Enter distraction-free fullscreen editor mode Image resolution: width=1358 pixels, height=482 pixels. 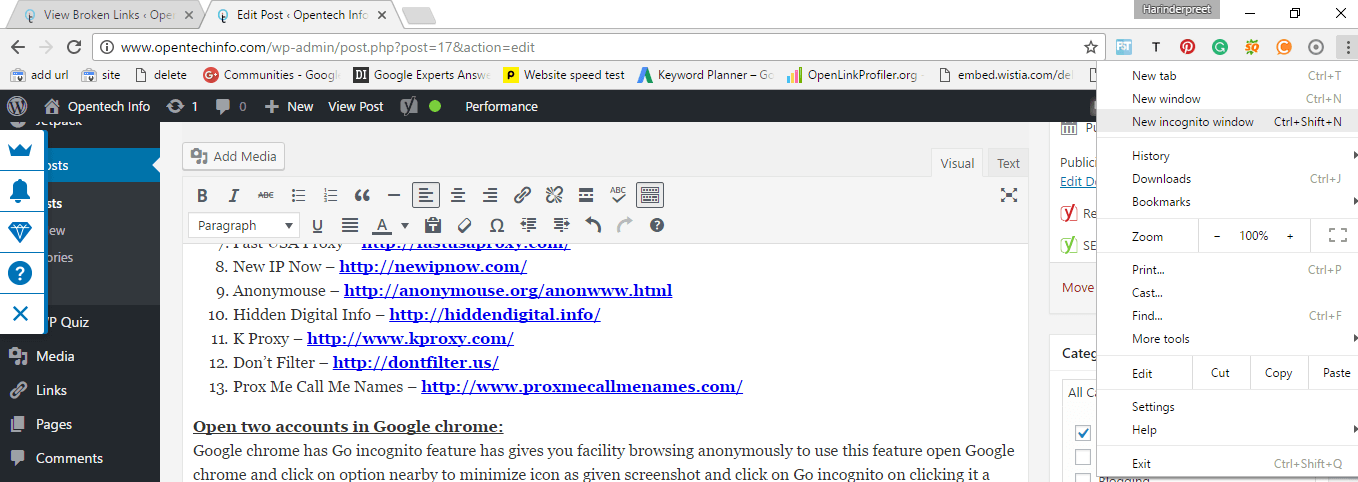(1009, 195)
